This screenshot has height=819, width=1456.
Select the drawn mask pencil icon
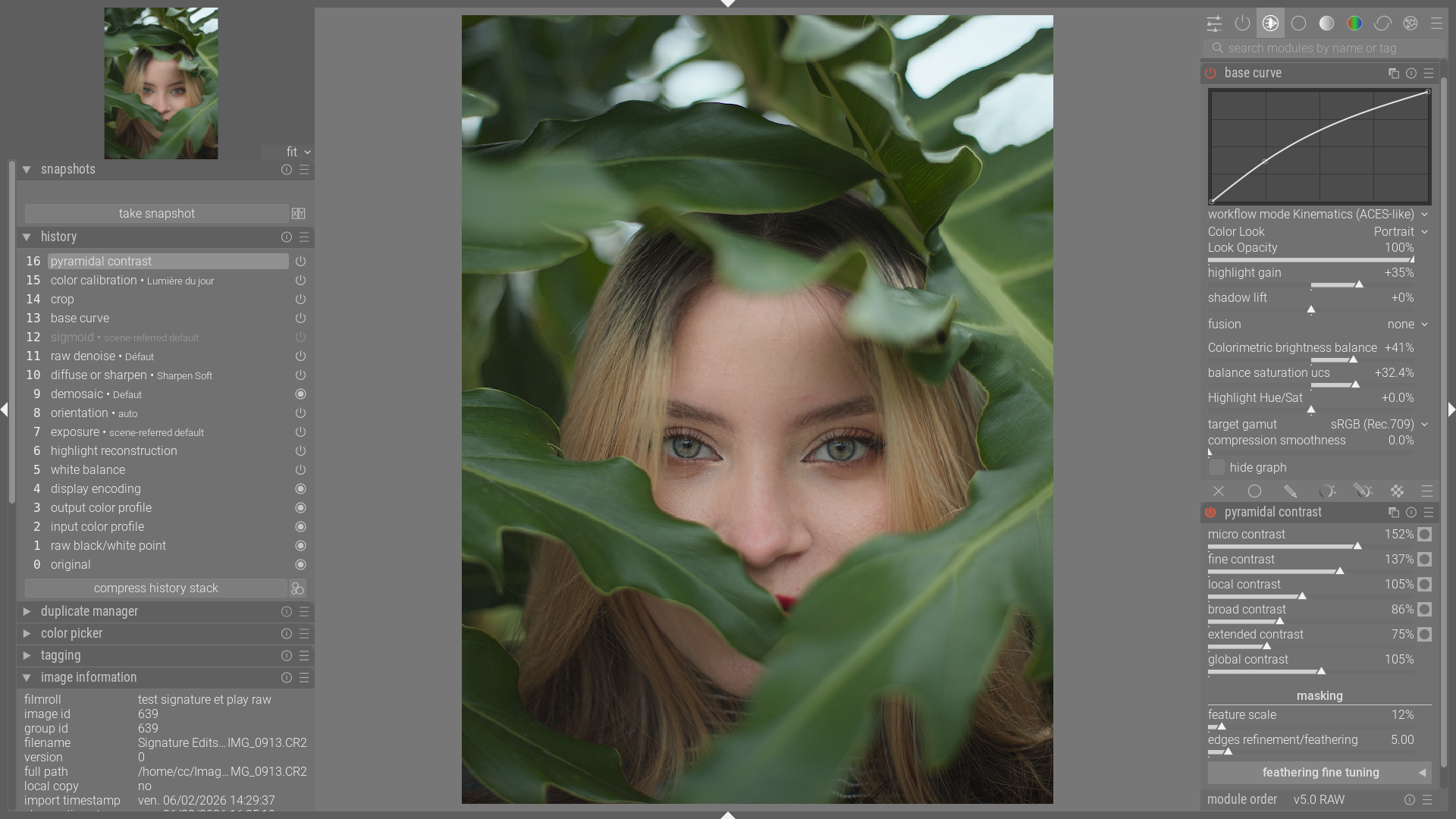[x=1290, y=491]
